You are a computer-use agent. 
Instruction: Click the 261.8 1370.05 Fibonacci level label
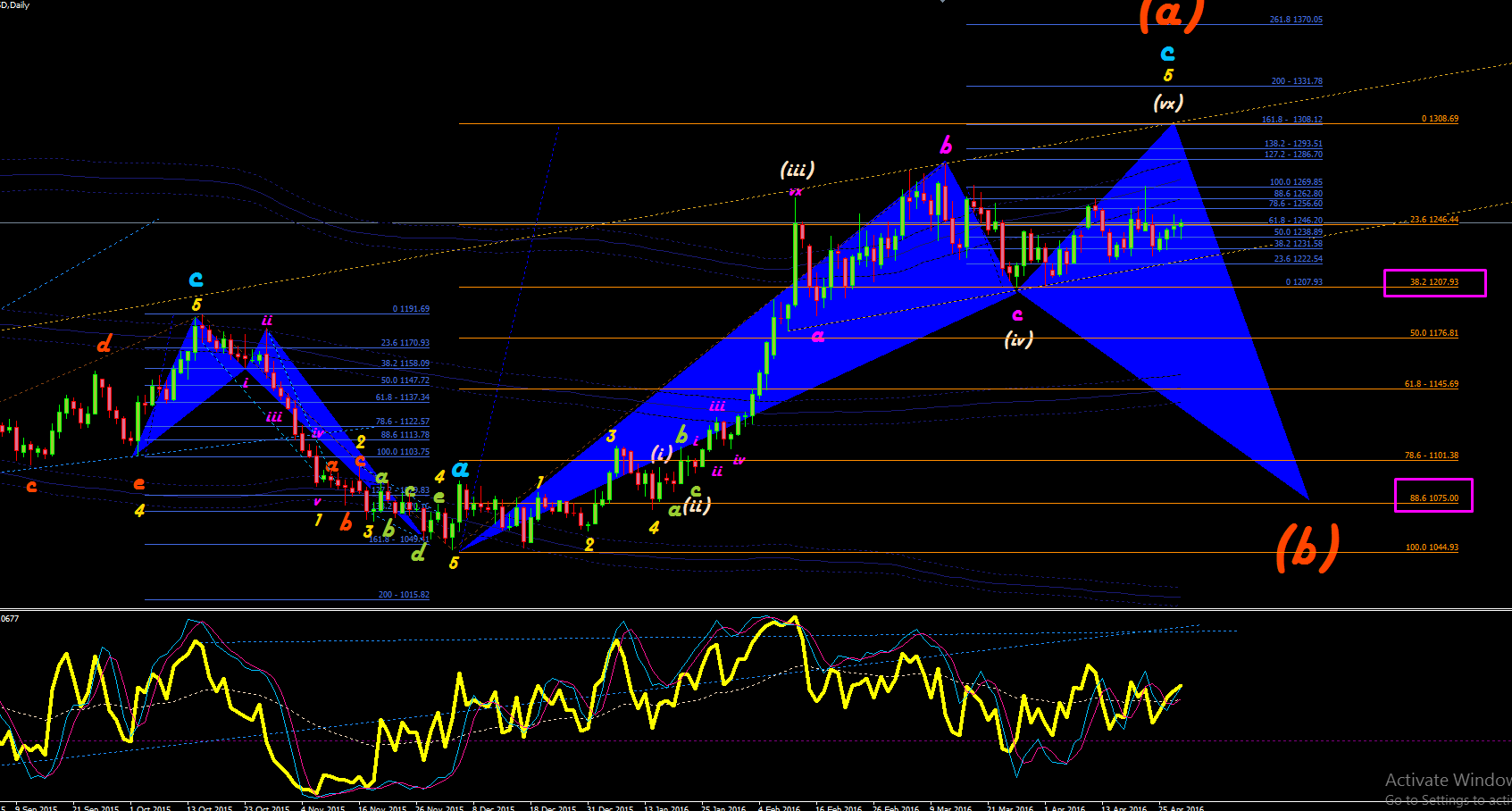[1296, 20]
